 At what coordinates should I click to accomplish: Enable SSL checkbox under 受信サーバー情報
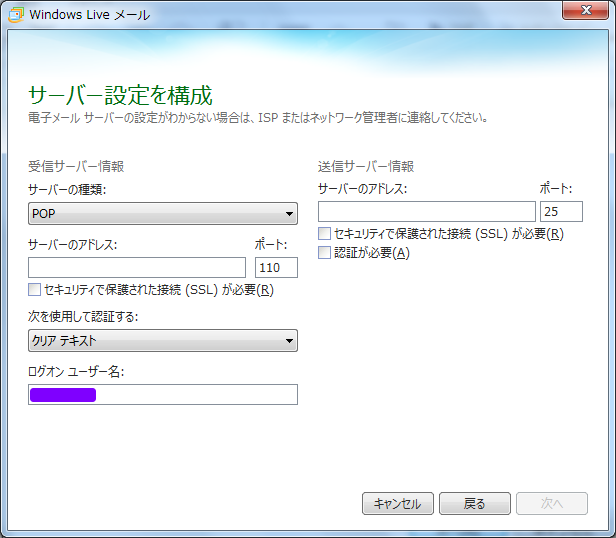[x=36, y=290]
